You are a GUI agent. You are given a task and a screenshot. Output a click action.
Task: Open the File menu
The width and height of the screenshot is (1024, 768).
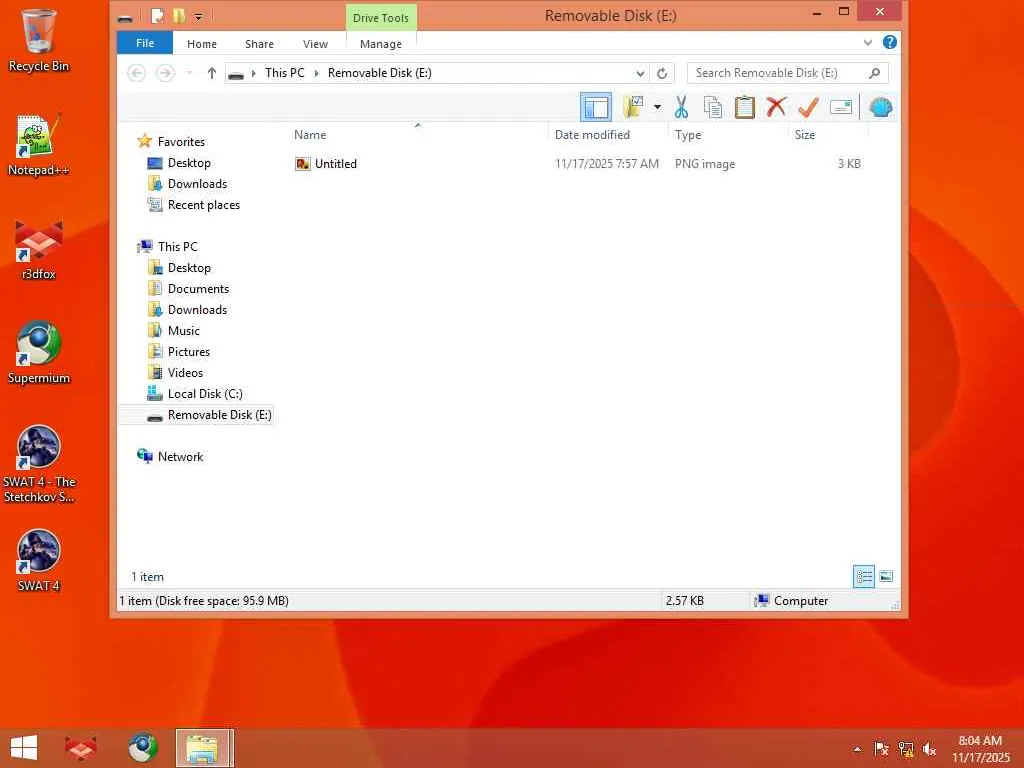(x=145, y=43)
